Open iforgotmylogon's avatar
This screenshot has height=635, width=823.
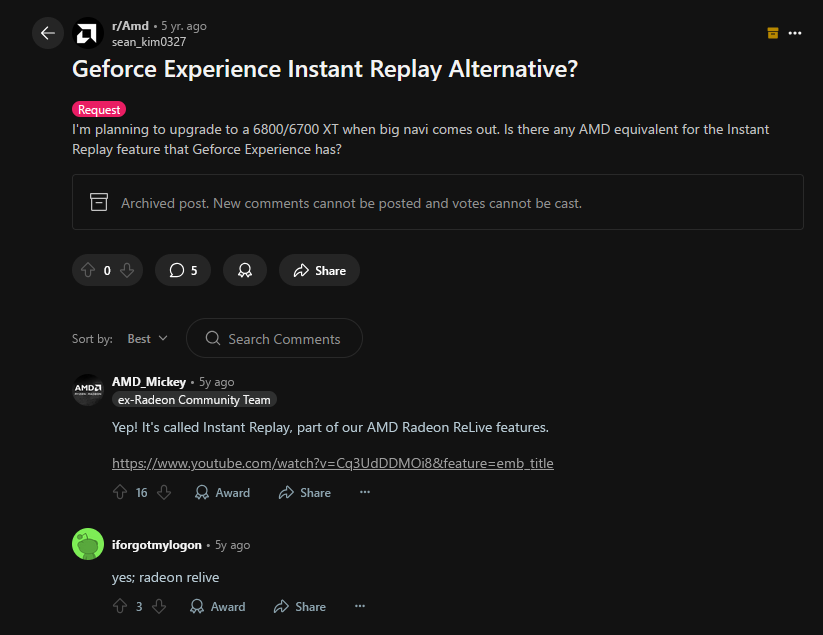click(x=88, y=544)
